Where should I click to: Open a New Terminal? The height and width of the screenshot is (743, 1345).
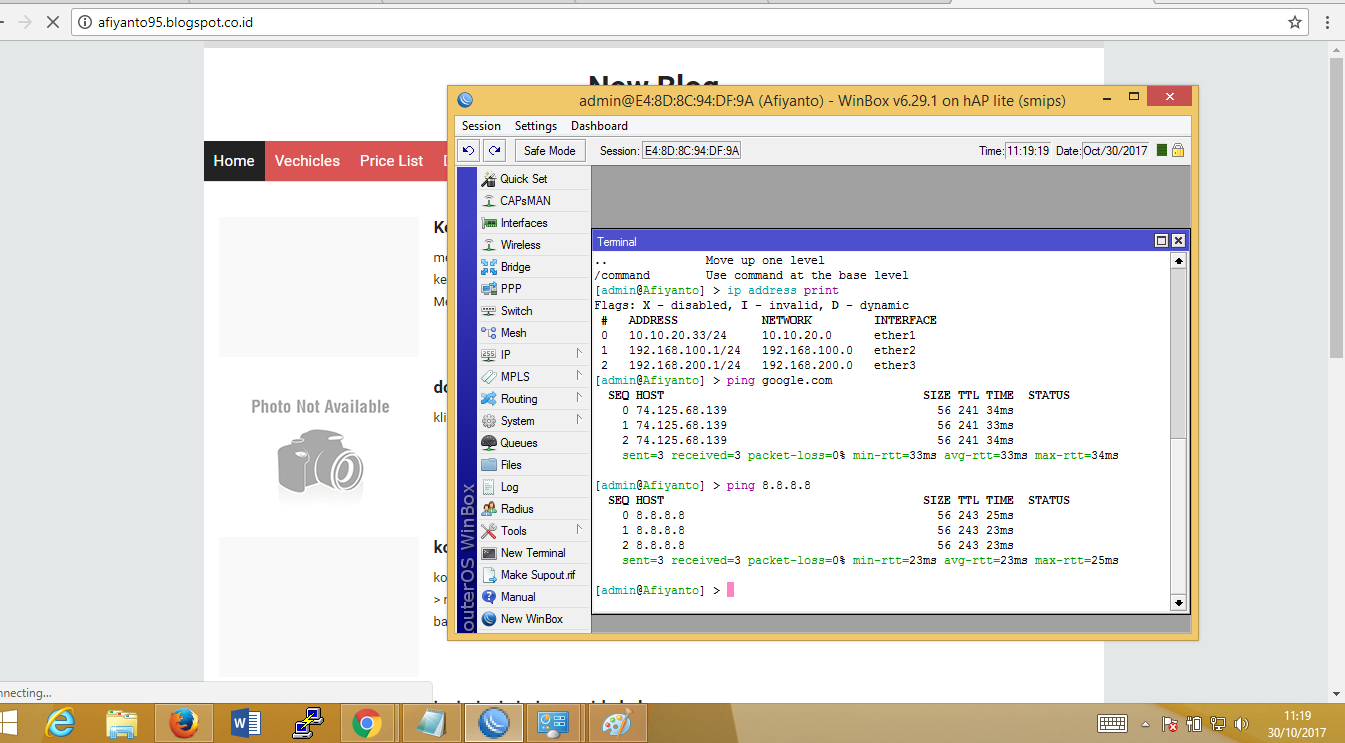tap(534, 553)
